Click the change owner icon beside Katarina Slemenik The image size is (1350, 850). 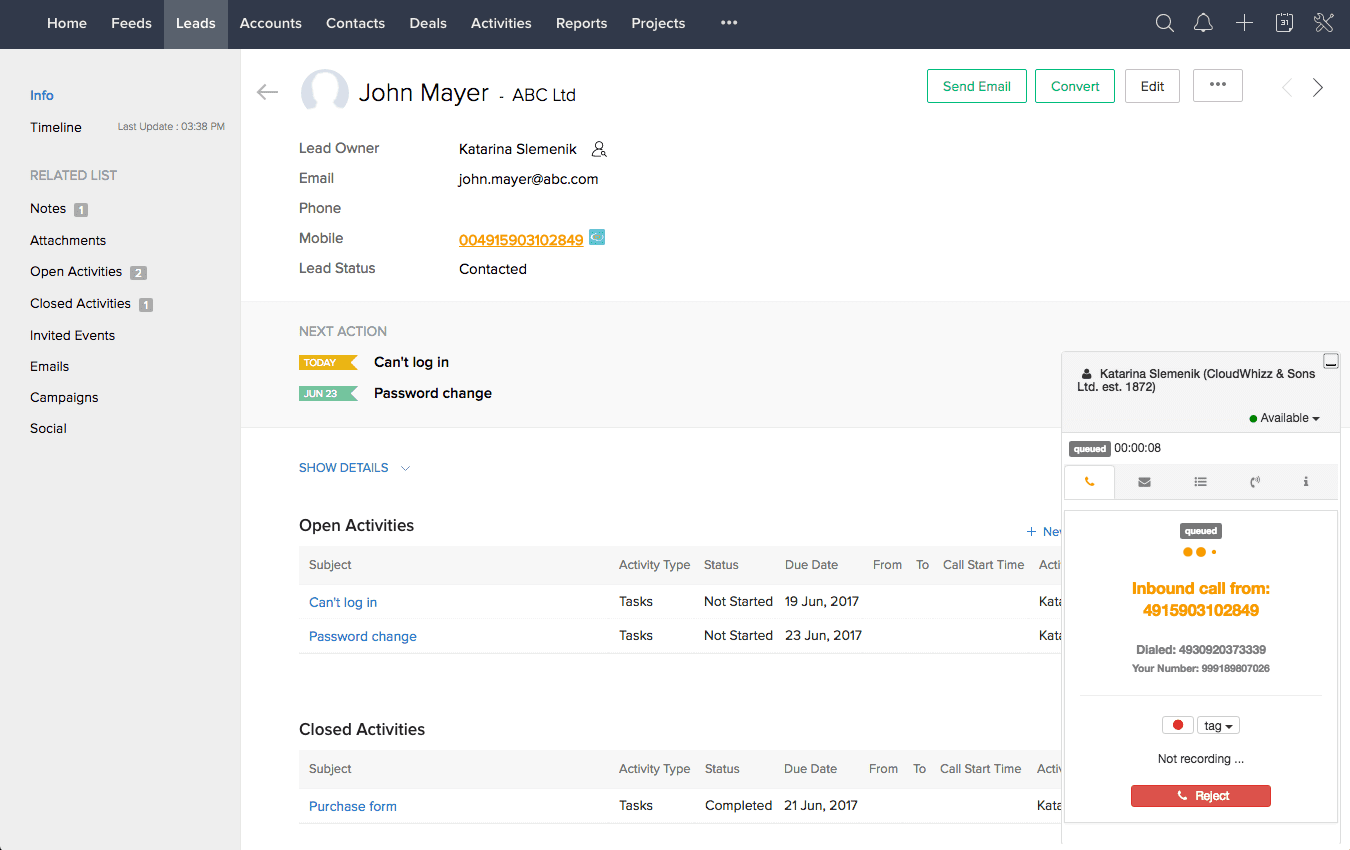point(599,149)
